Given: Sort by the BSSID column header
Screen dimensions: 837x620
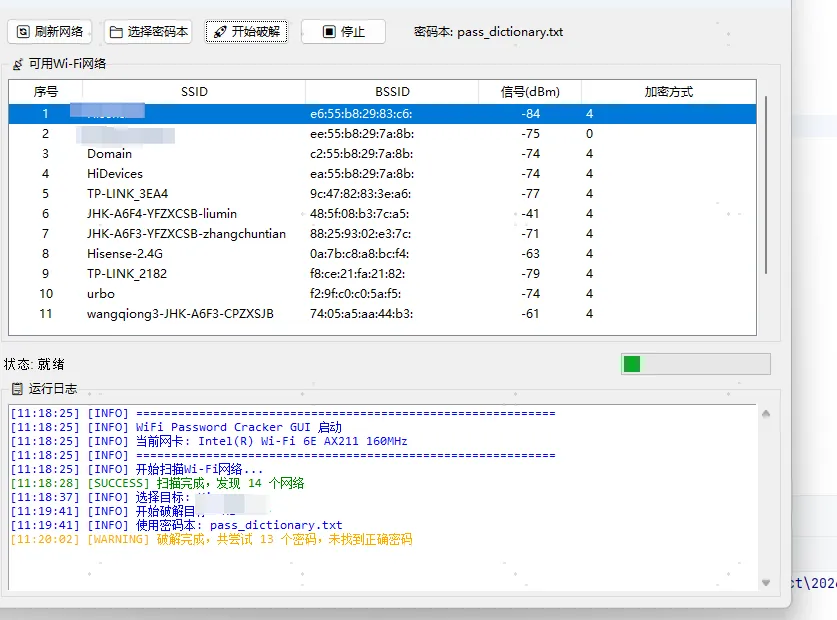Looking at the screenshot, I should tap(392, 92).
